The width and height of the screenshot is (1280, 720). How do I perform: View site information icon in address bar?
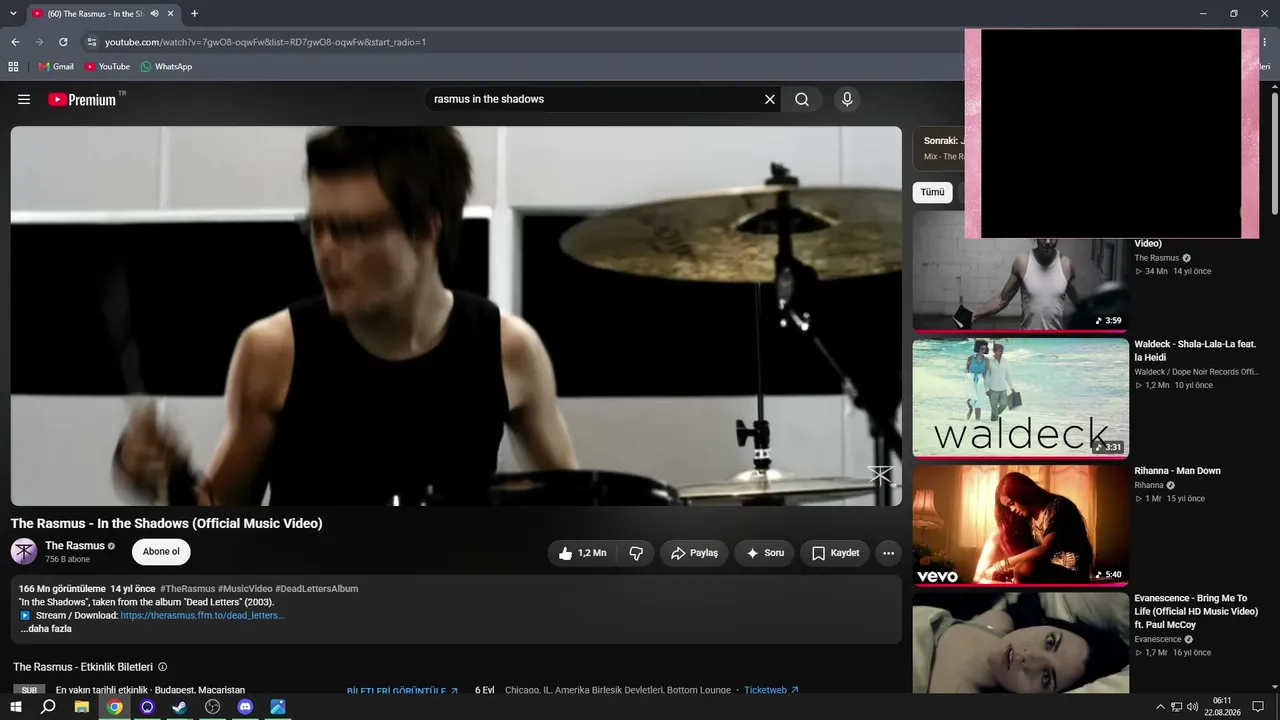click(x=91, y=42)
